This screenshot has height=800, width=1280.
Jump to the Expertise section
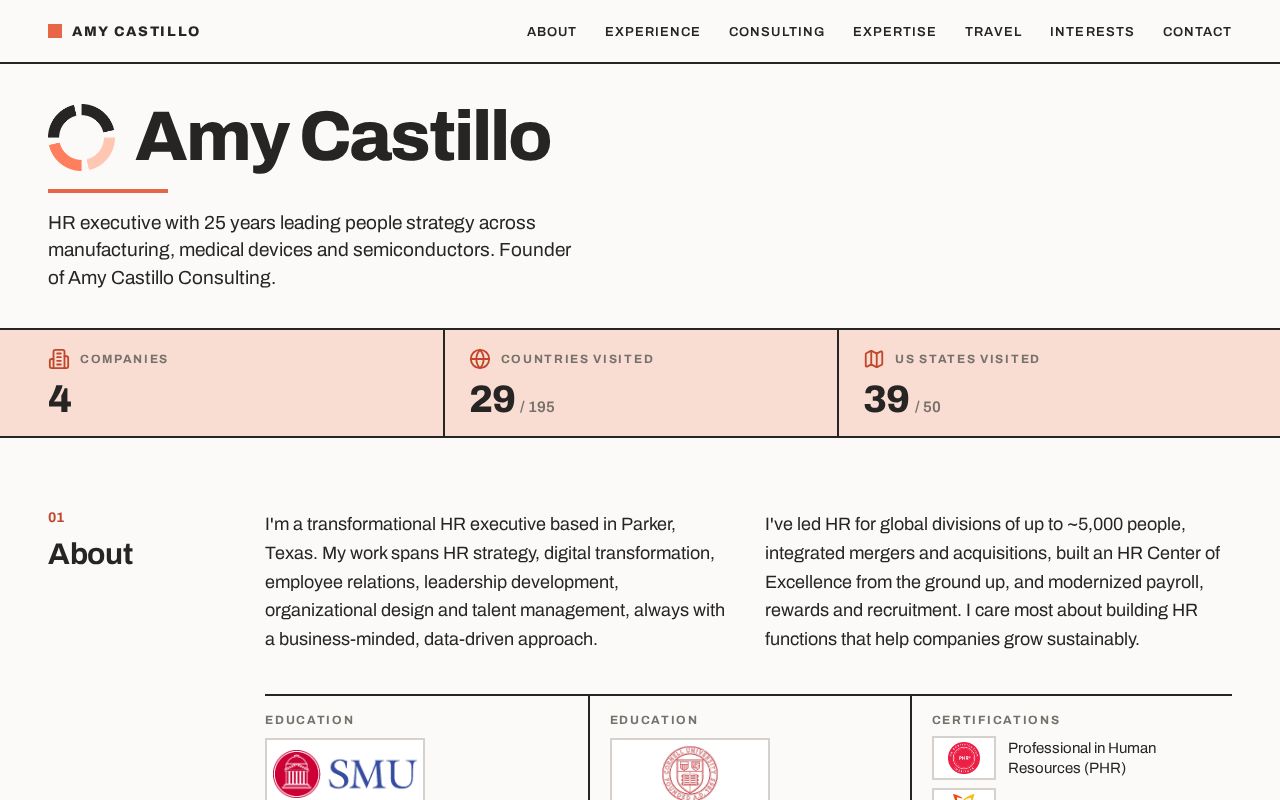tap(895, 32)
